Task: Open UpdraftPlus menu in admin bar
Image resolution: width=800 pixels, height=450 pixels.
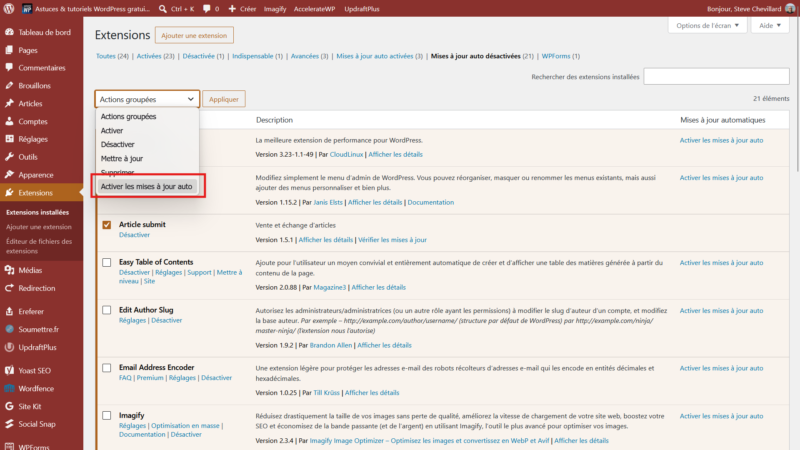Action: click(x=362, y=9)
